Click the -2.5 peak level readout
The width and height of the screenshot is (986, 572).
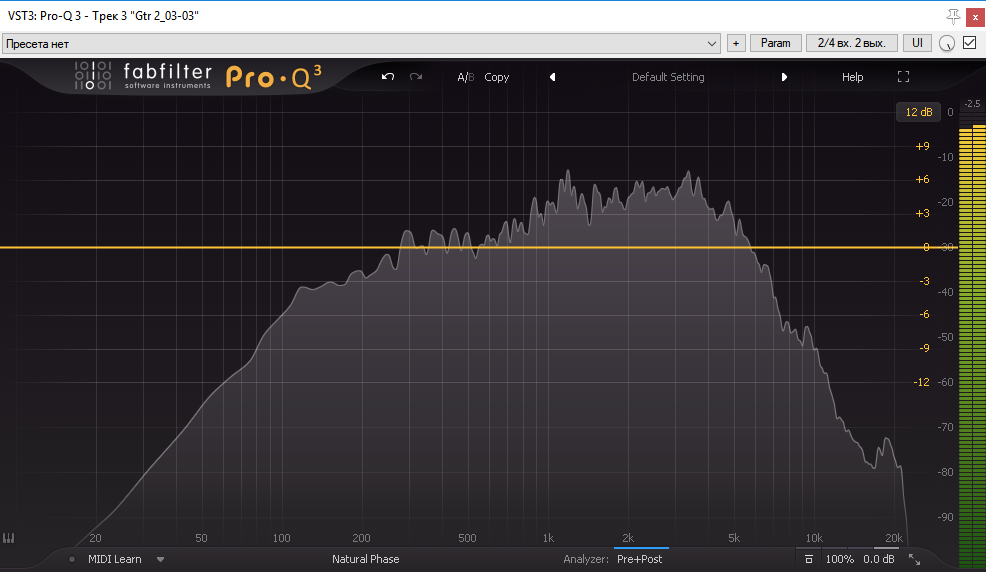click(x=972, y=104)
